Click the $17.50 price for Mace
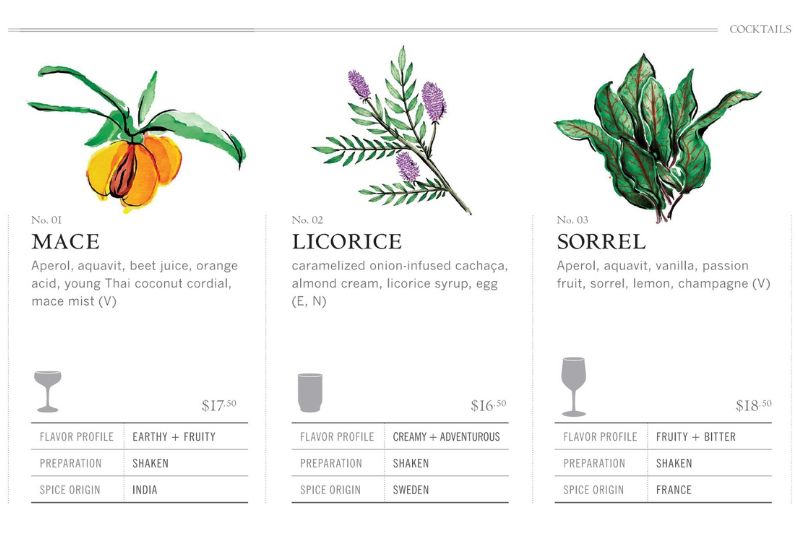The image size is (800, 535). pos(218,405)
